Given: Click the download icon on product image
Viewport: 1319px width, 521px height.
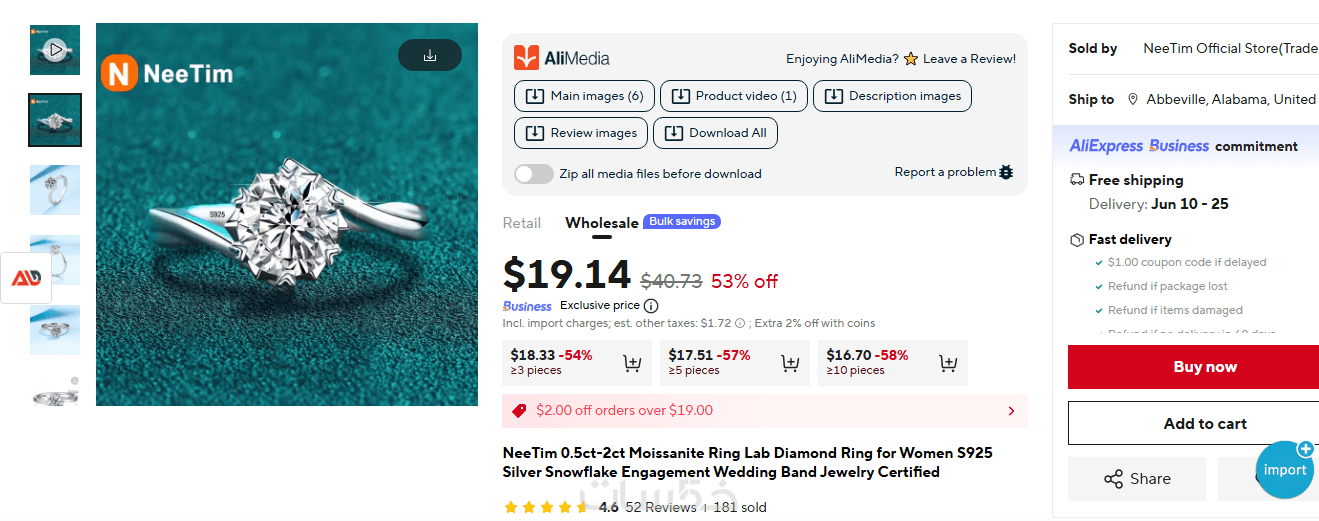Looking at the screenshot, I should pos(430,55).
